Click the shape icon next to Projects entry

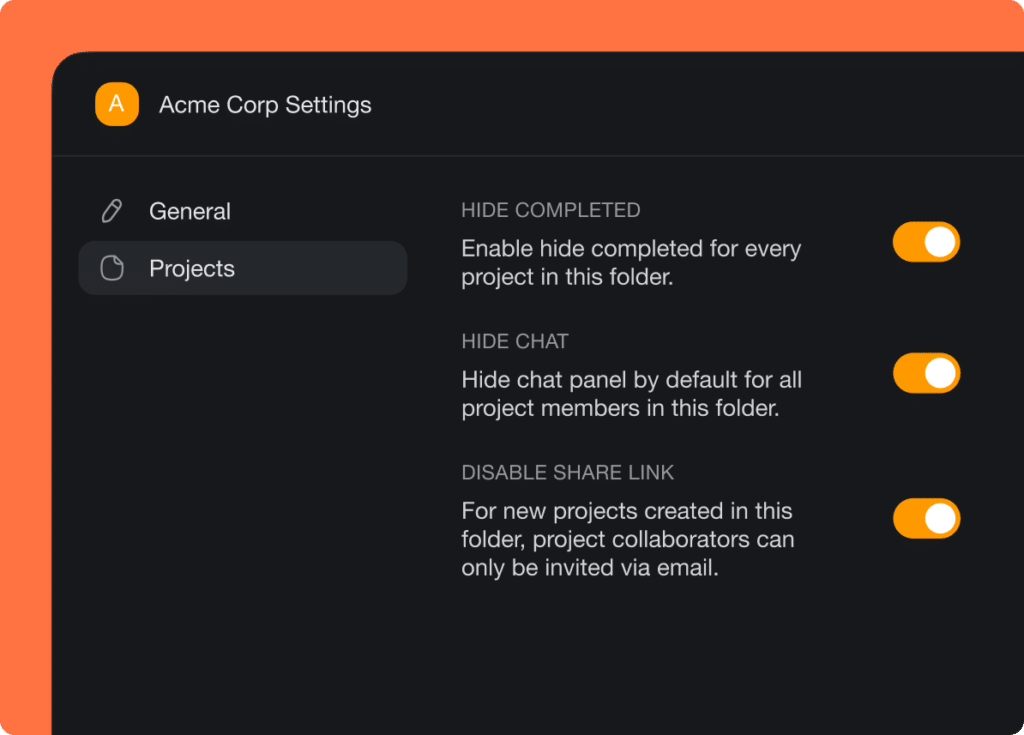click(x=111, y=268)
